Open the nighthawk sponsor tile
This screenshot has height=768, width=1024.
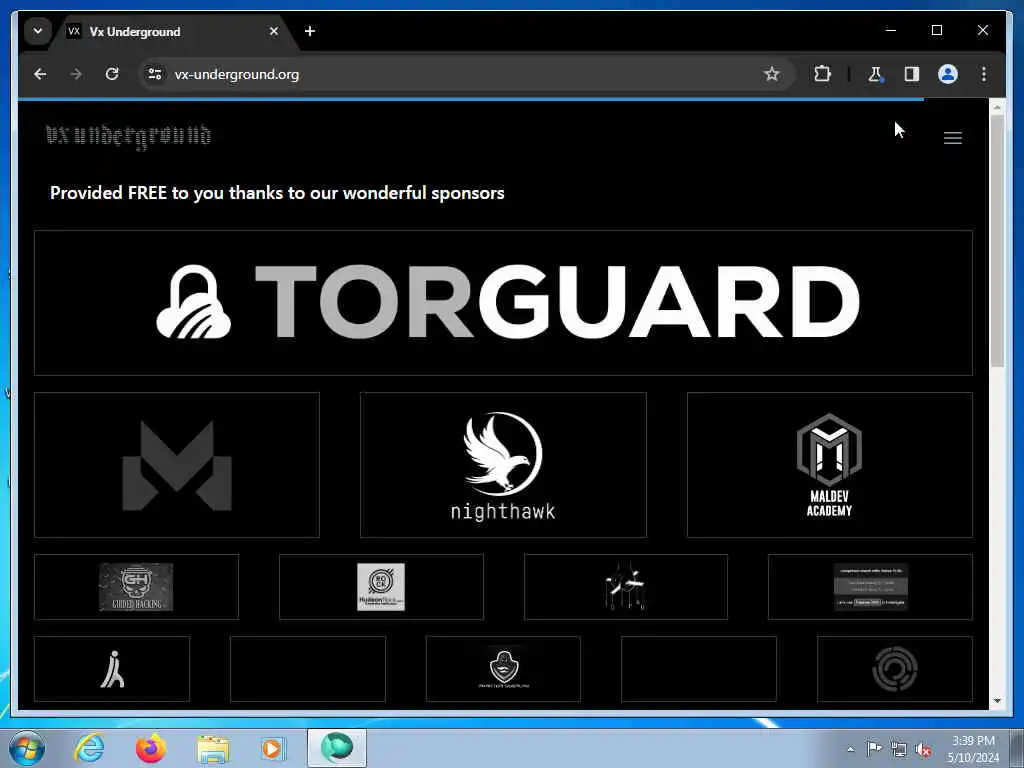503,465
